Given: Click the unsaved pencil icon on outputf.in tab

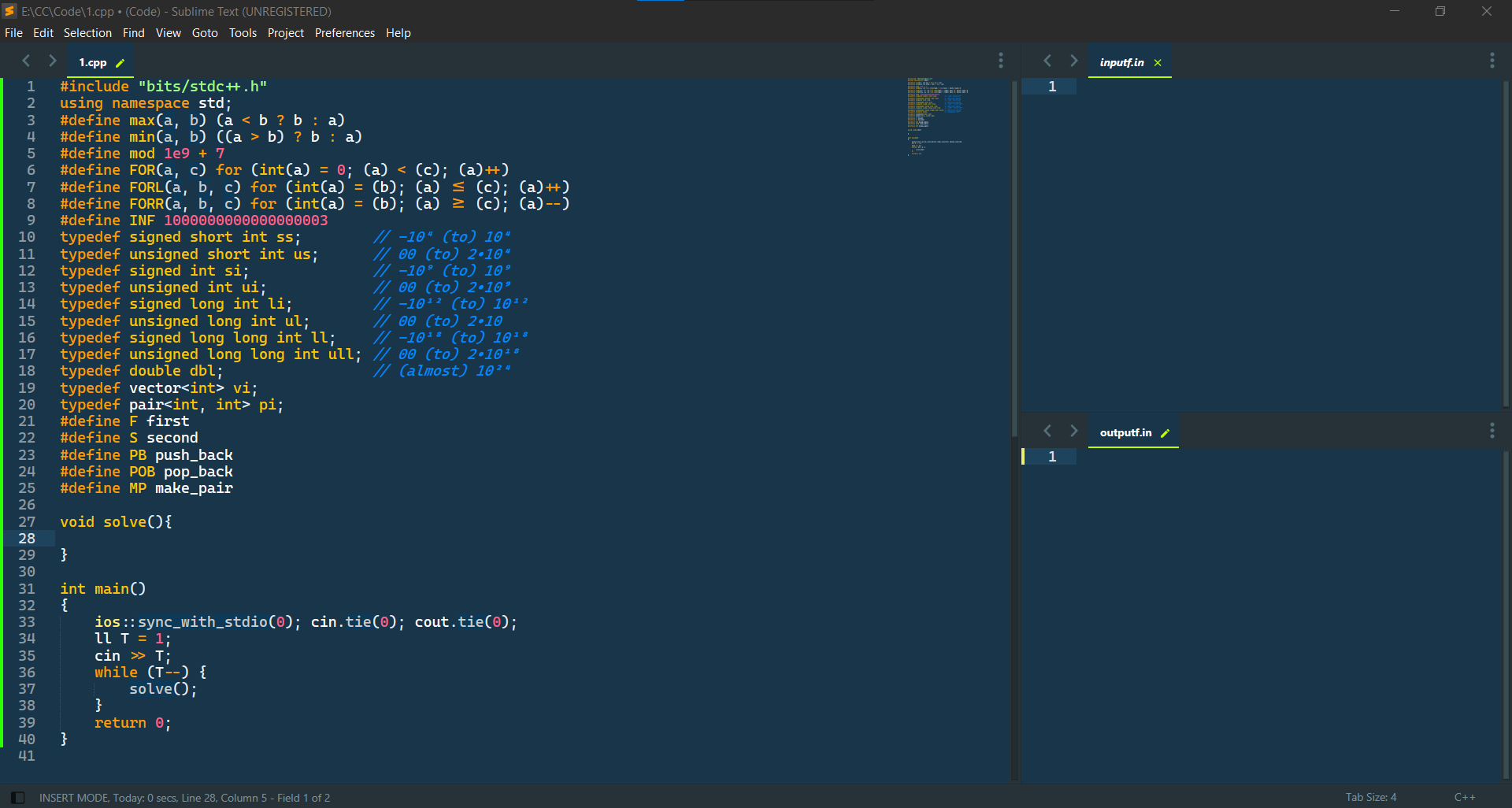Looking at the screenshot, I should click(1165, 433).
